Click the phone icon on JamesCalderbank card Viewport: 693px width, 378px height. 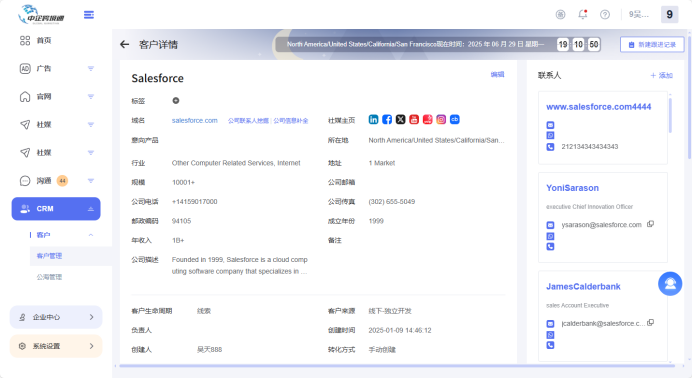point(550,345)
